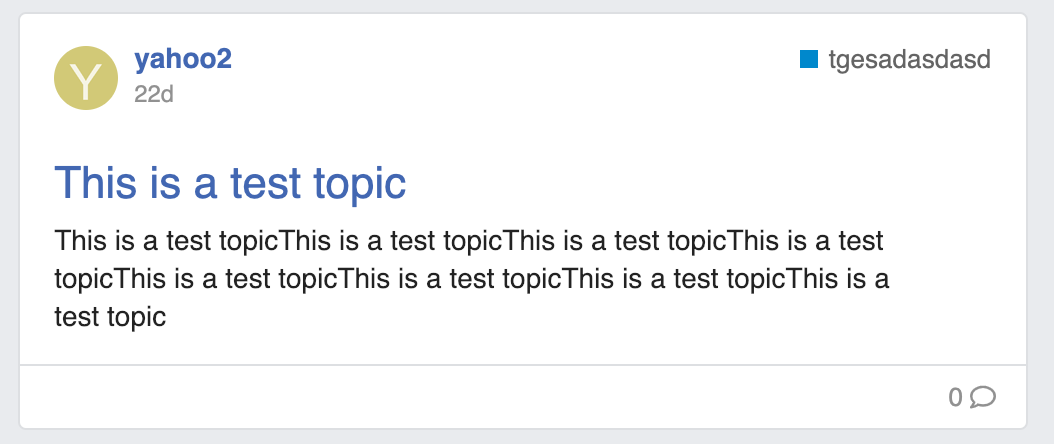Click the letter "Y" inside the avatar circle

(86, 79)
